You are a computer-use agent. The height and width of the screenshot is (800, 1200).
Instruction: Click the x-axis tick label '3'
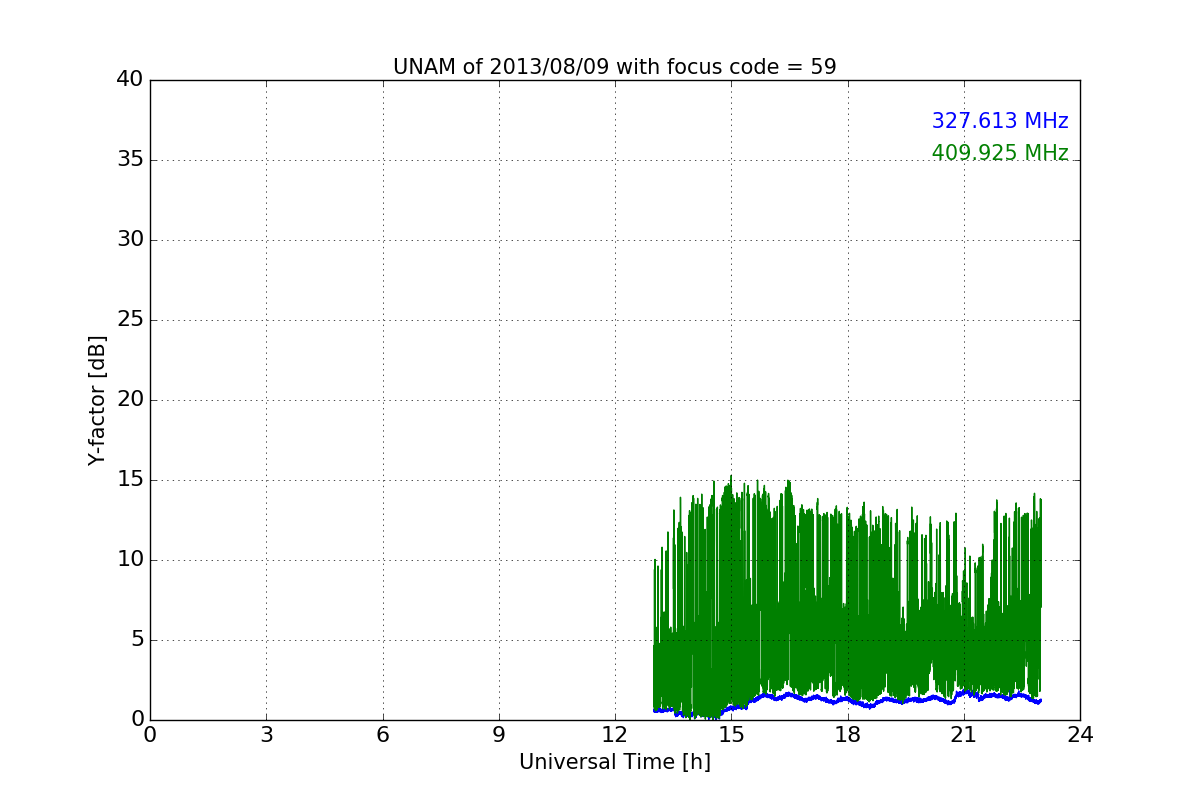[266, 735]
